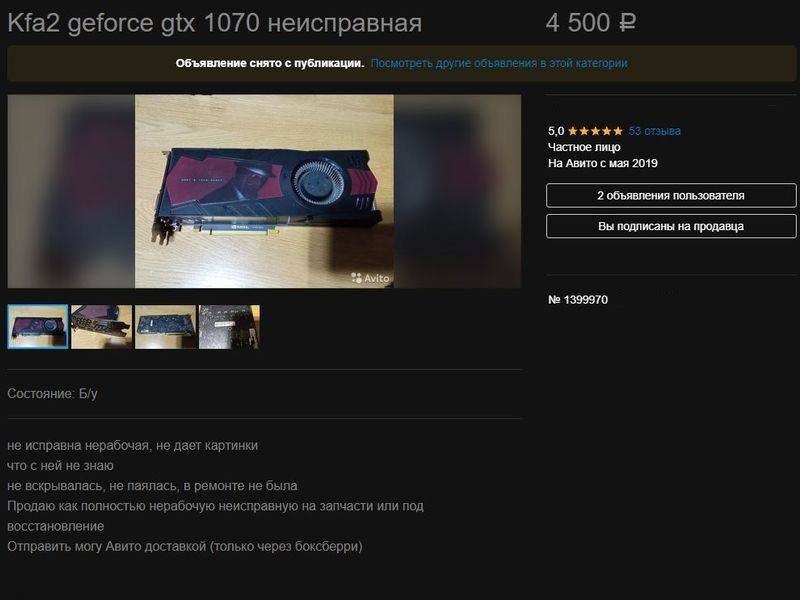Click the main graphics card photo
Viewport: 800px width, 600px height.
[x=264, y=191]
